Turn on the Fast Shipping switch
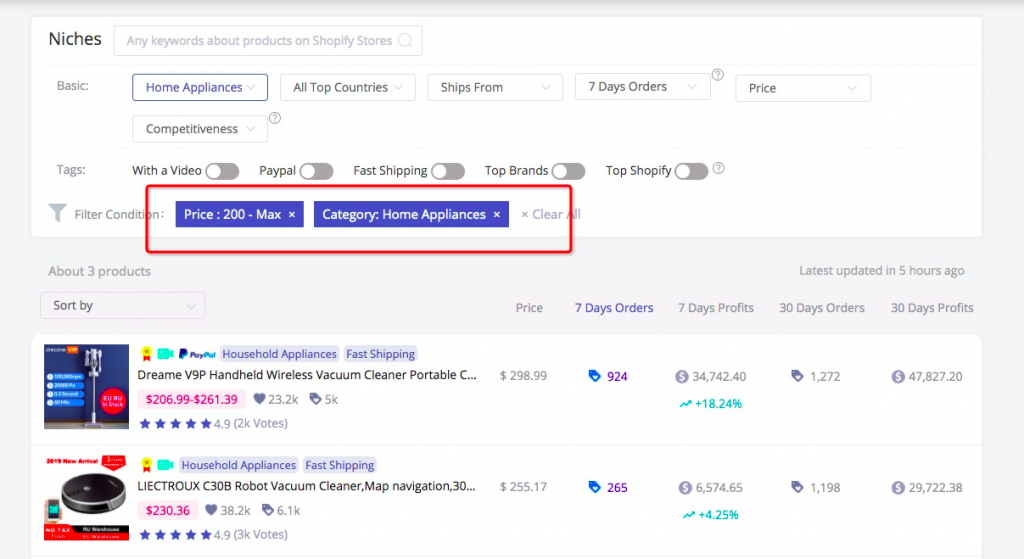1024x559 pixels. click(448, 171)
